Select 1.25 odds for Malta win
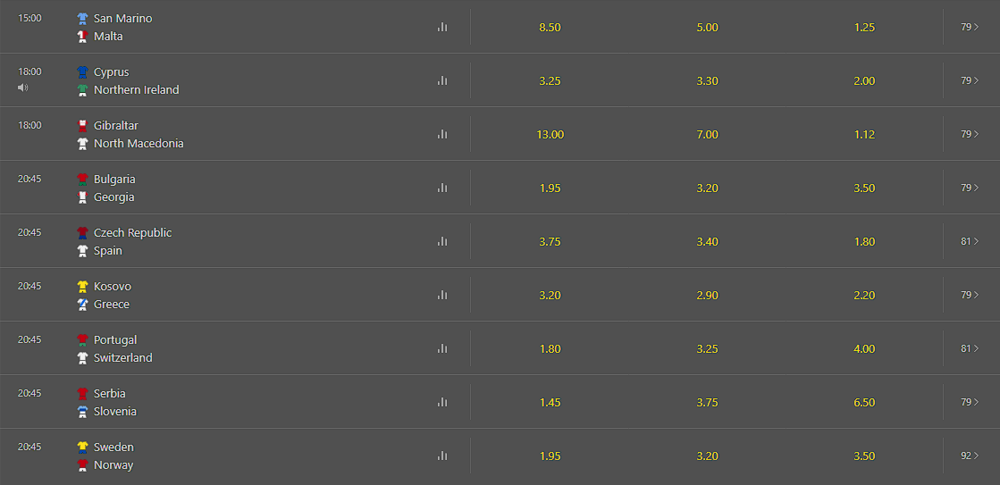The width and height of the screenshot is (1000, 485). (x=864, y=27)
